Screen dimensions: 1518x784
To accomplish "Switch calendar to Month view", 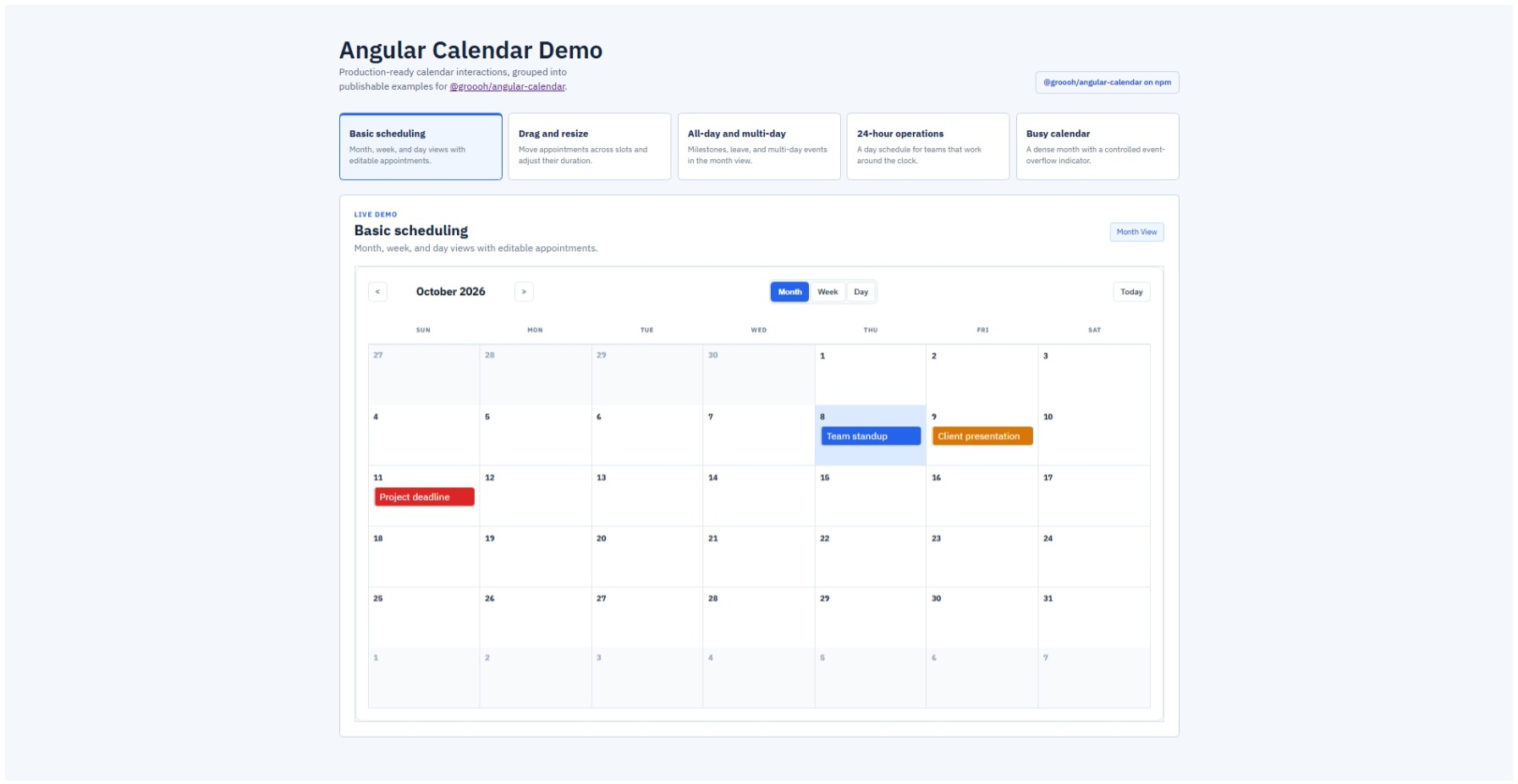I will pyautogui.click(x=789, y=292).
